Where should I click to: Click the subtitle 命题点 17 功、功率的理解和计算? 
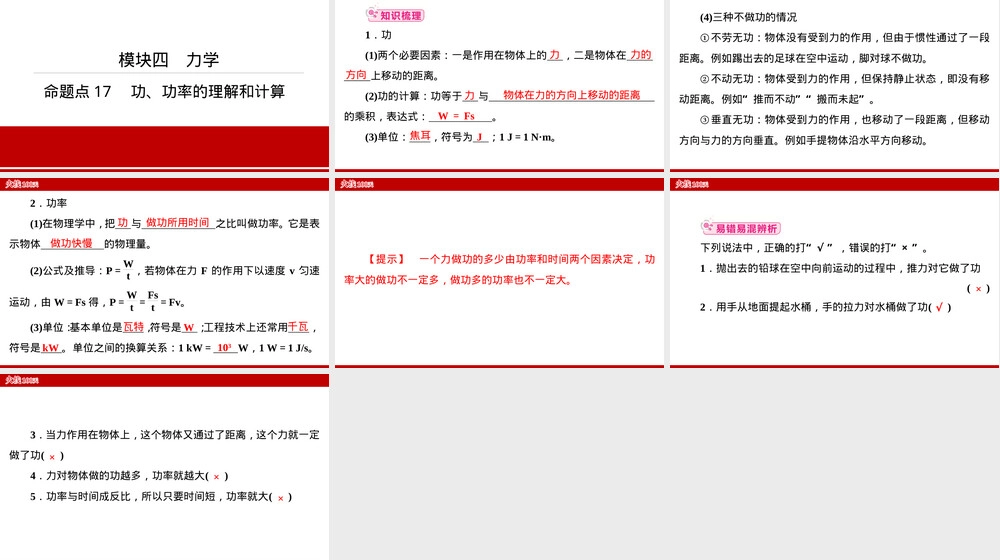164,92
